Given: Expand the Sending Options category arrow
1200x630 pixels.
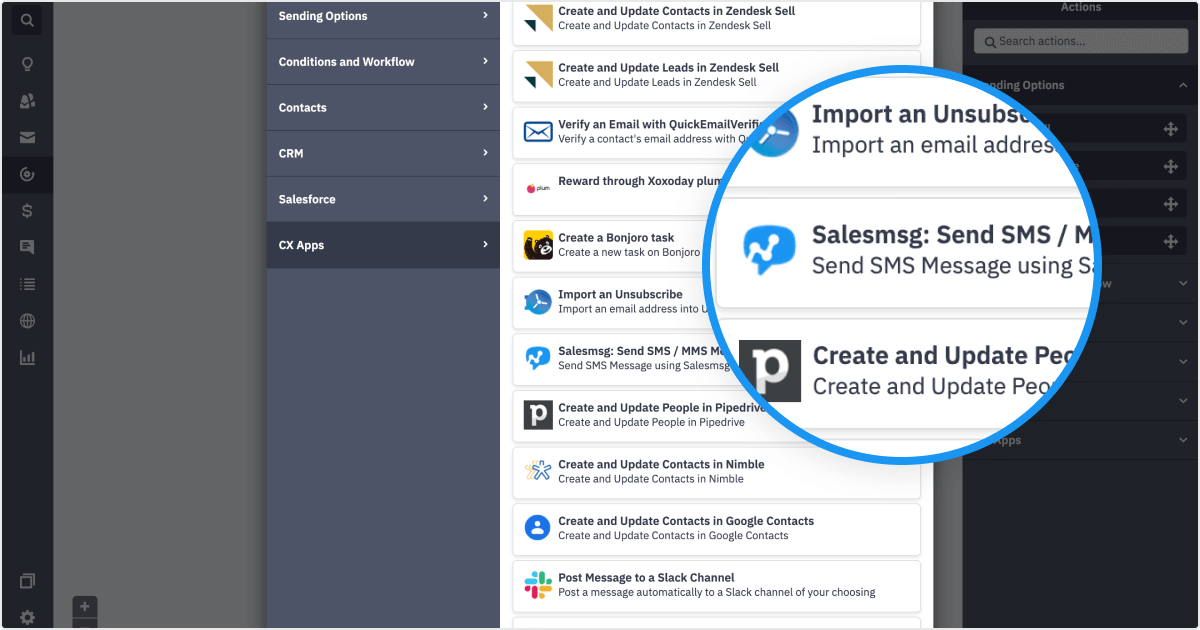Looking at the screenshot, I should pos(485,16).
